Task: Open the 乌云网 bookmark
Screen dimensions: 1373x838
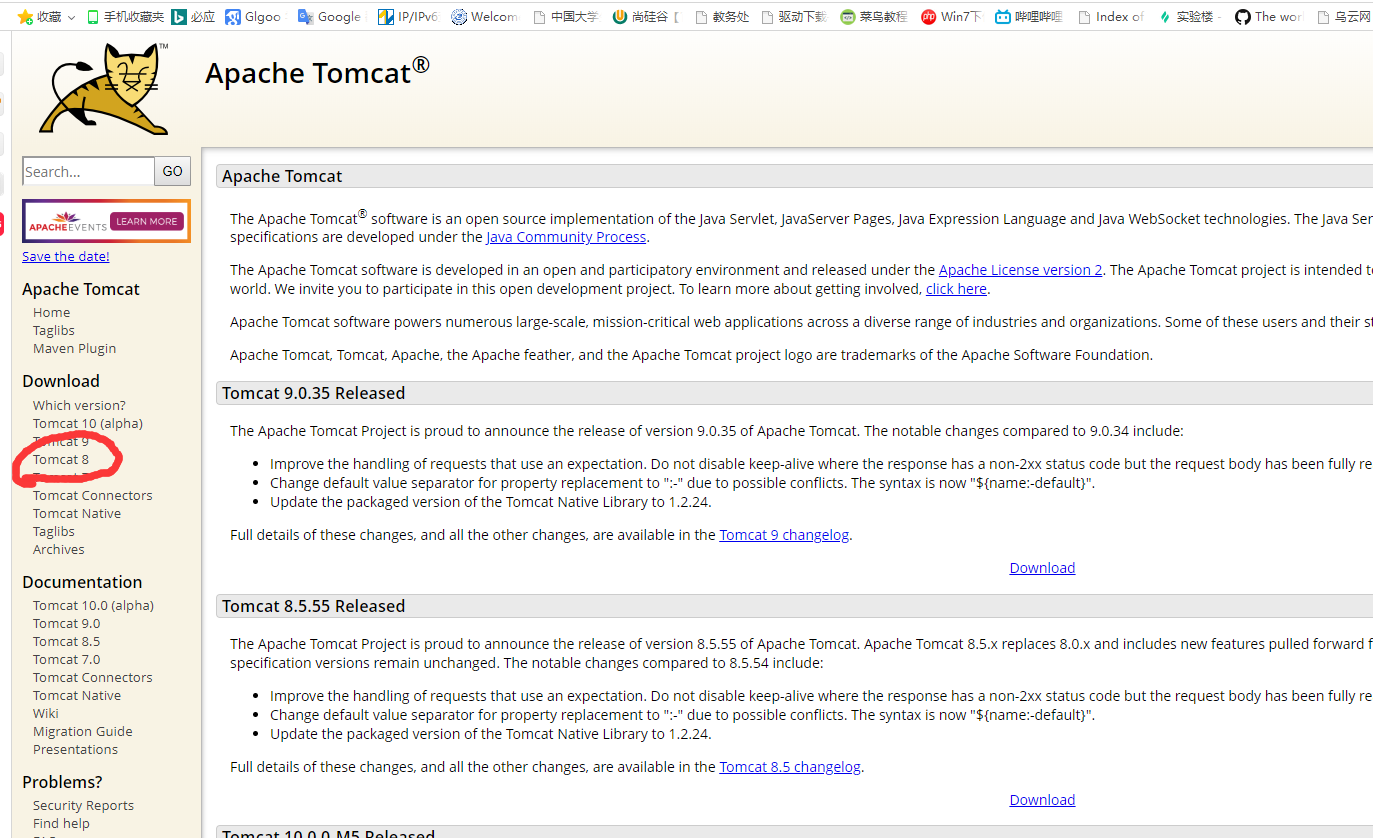Action: pos(1345,17)
